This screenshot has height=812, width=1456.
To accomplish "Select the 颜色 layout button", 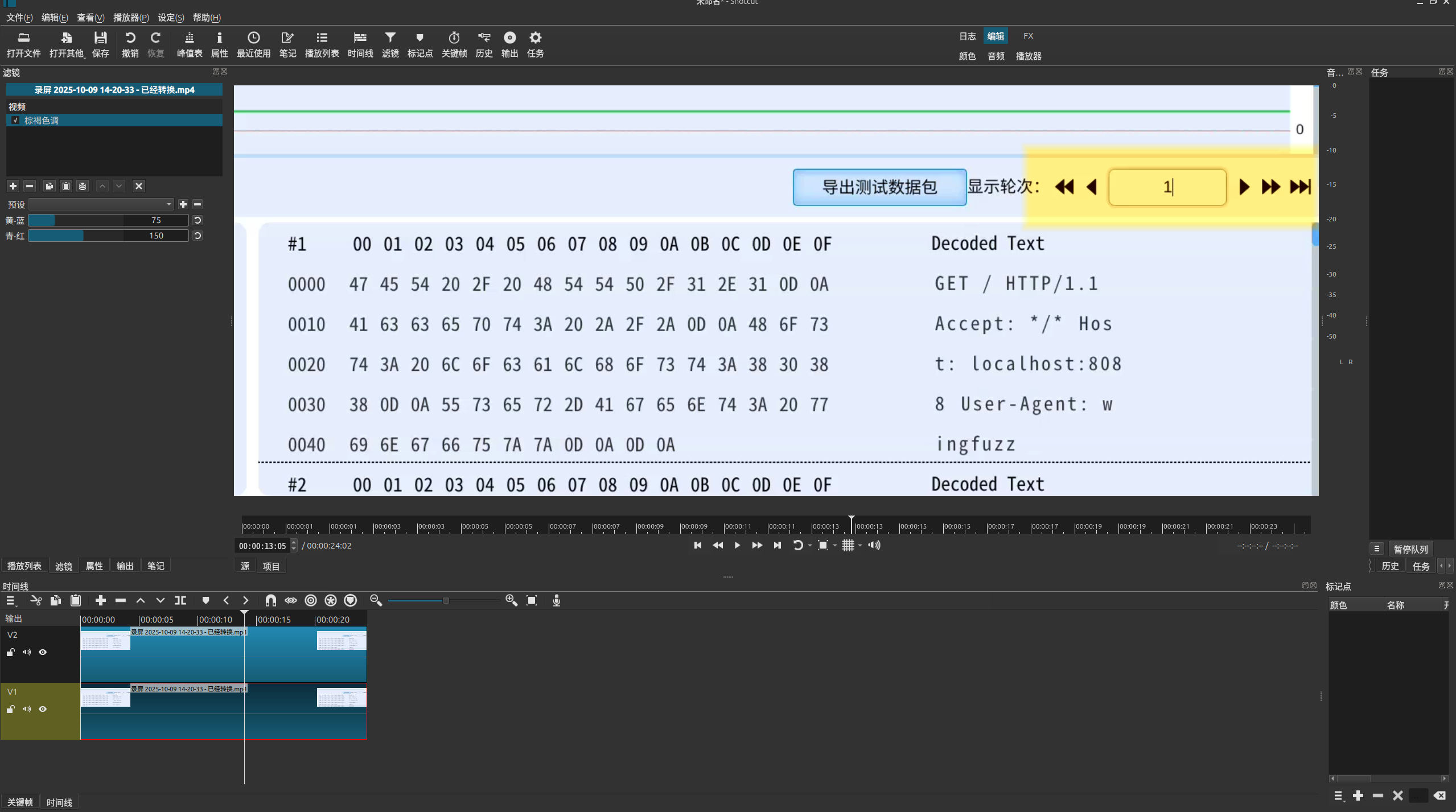I will tap(967, 56).
